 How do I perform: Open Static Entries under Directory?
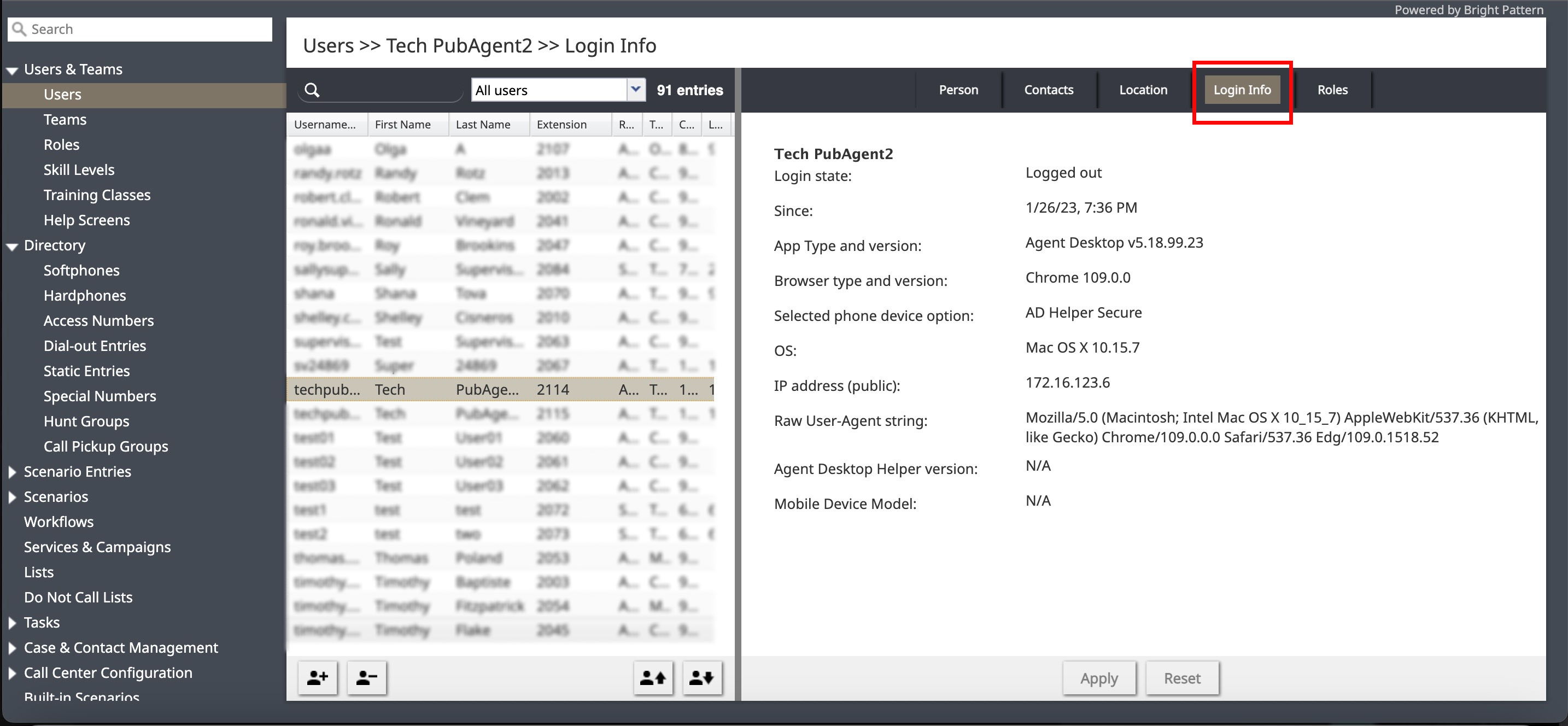[86, 371]
